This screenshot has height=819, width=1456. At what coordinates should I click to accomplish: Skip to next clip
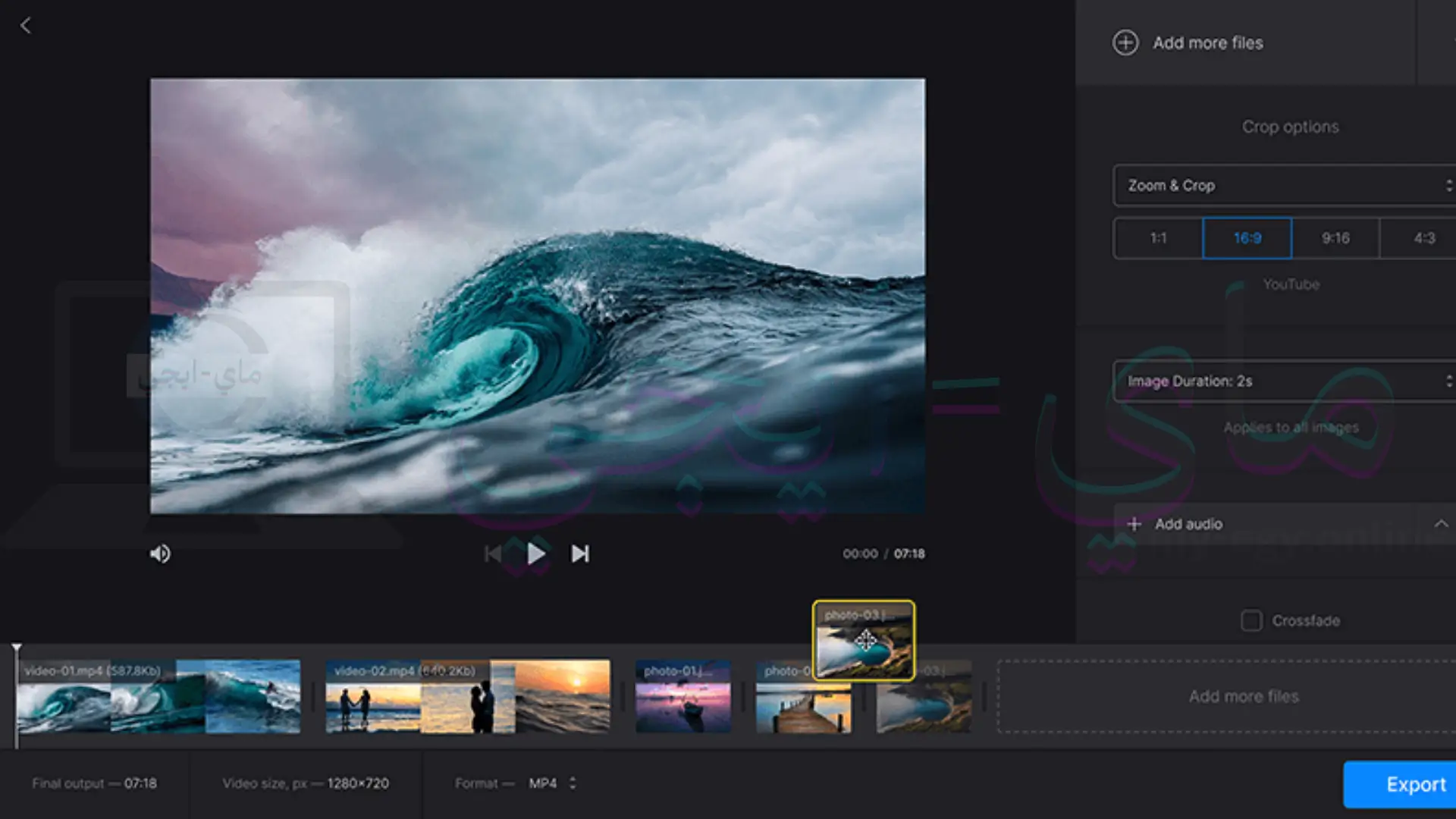coord(580,554)
